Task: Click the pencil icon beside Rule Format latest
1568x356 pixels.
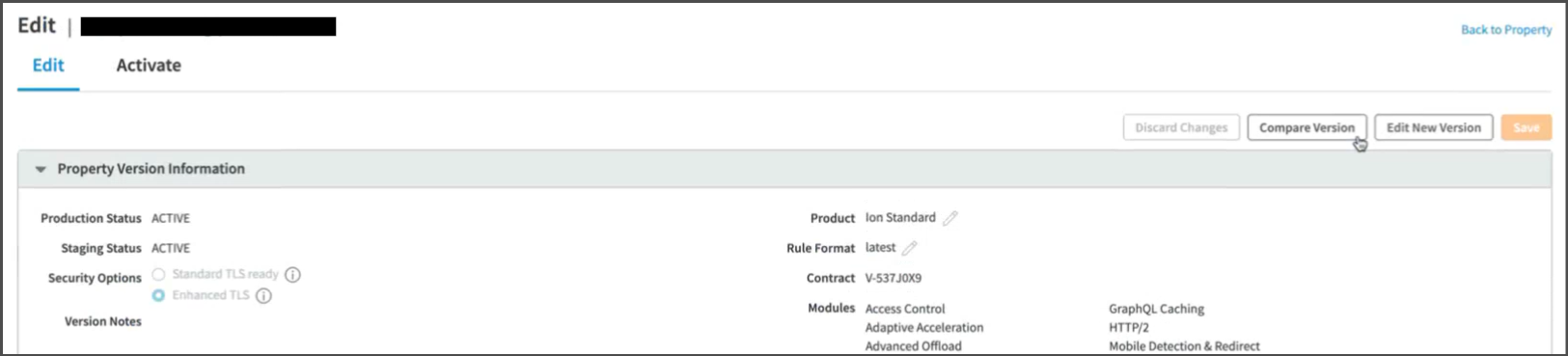Action: point(909,248)
